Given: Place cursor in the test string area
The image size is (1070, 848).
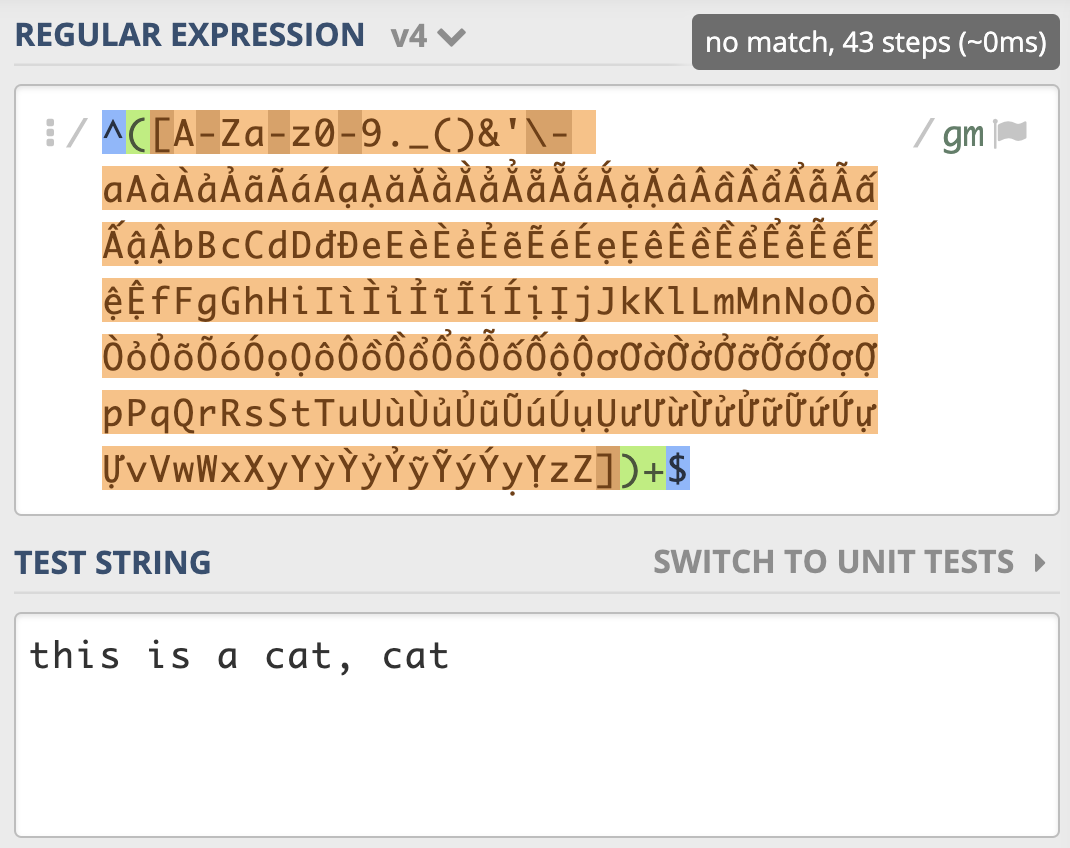Looking at the screenshot, I should tap(536, 725).
